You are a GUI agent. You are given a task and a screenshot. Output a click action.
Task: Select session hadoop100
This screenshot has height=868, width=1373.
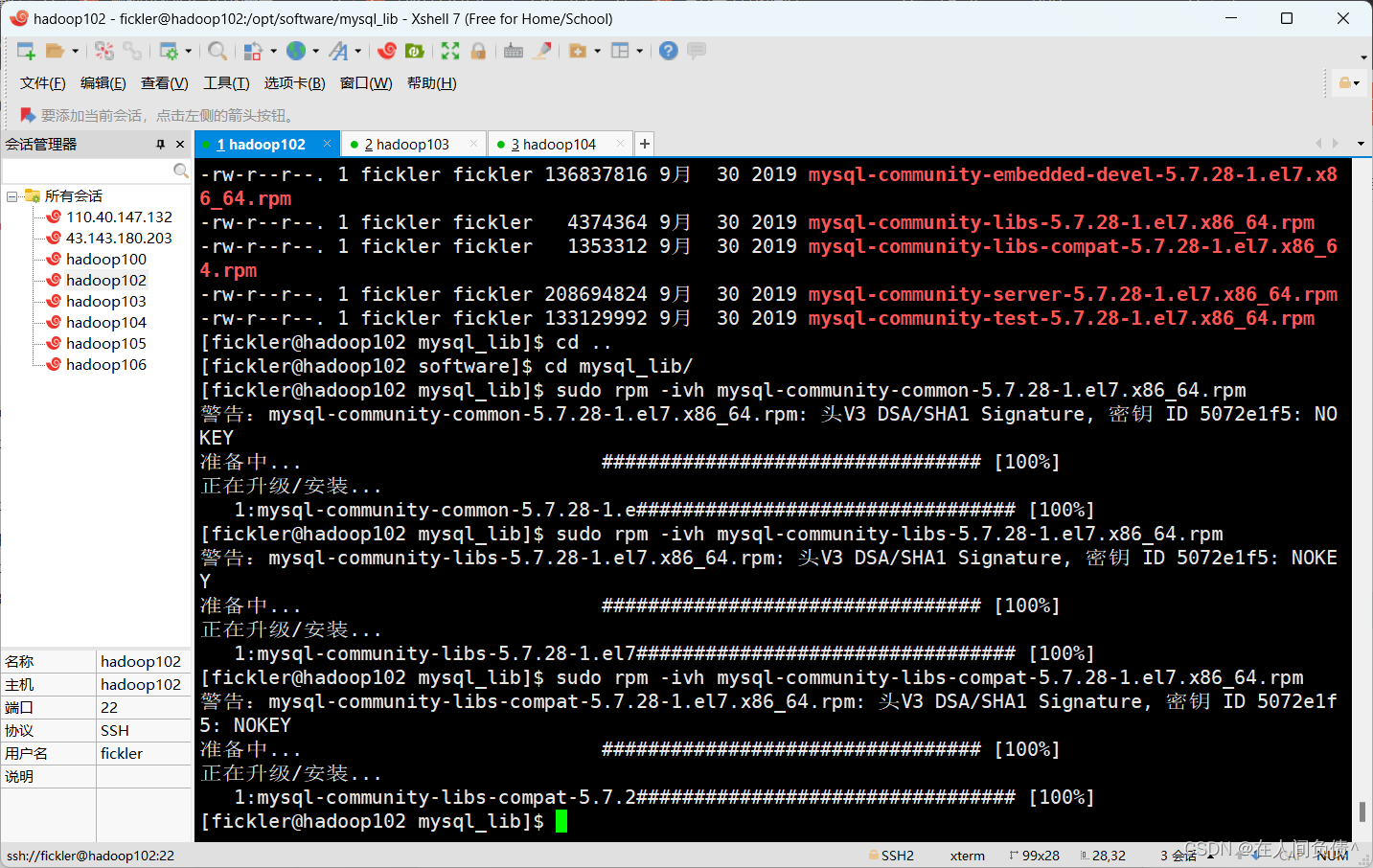point(106,260)
